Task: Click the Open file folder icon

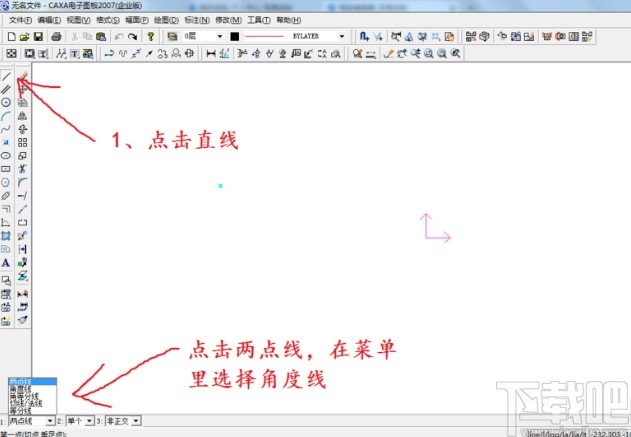Action: click(25, 37)
